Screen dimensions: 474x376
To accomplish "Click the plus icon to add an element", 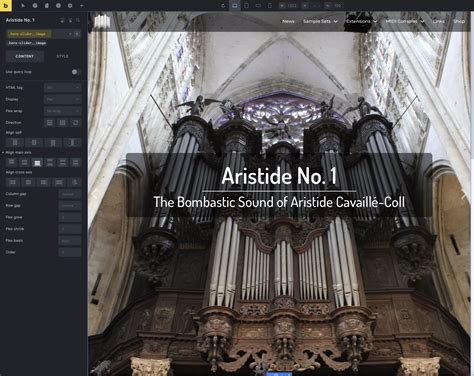I will [x=82, y=6].
